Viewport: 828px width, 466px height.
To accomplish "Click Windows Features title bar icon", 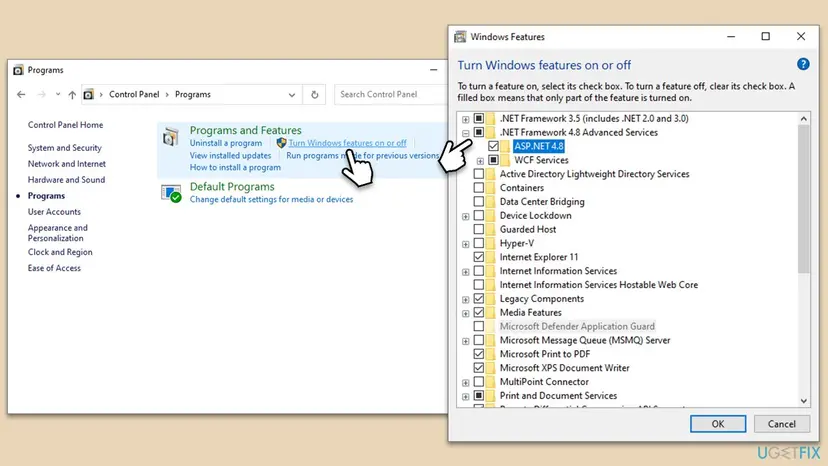I will pos(460,37).
